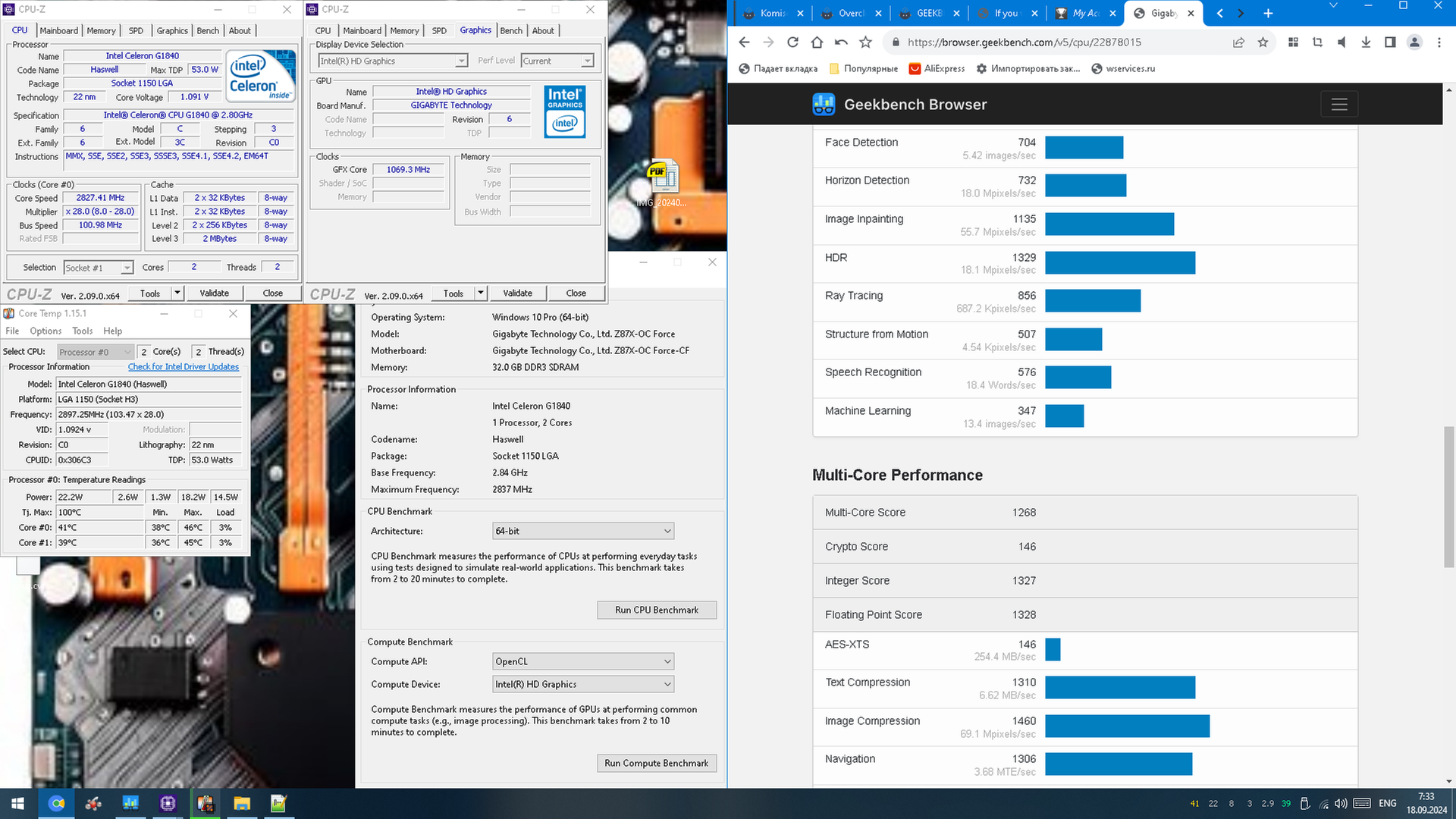Expand browser tab search chevron
Screen dimensions: 1456x819
pos(1334,5)
